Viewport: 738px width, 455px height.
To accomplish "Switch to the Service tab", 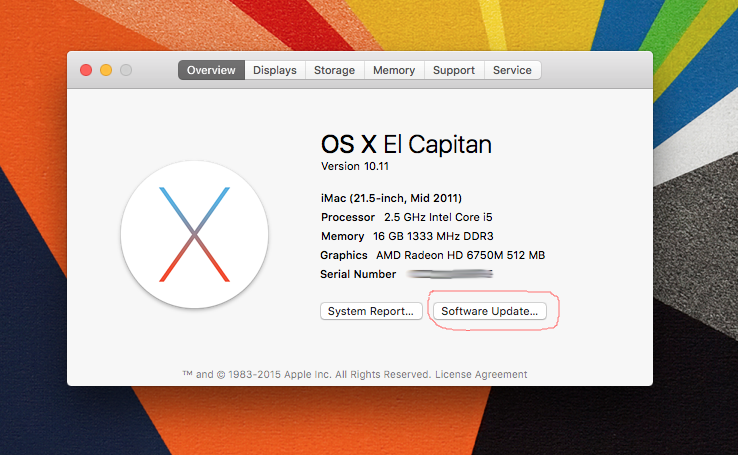I will (x=512, y=70).
